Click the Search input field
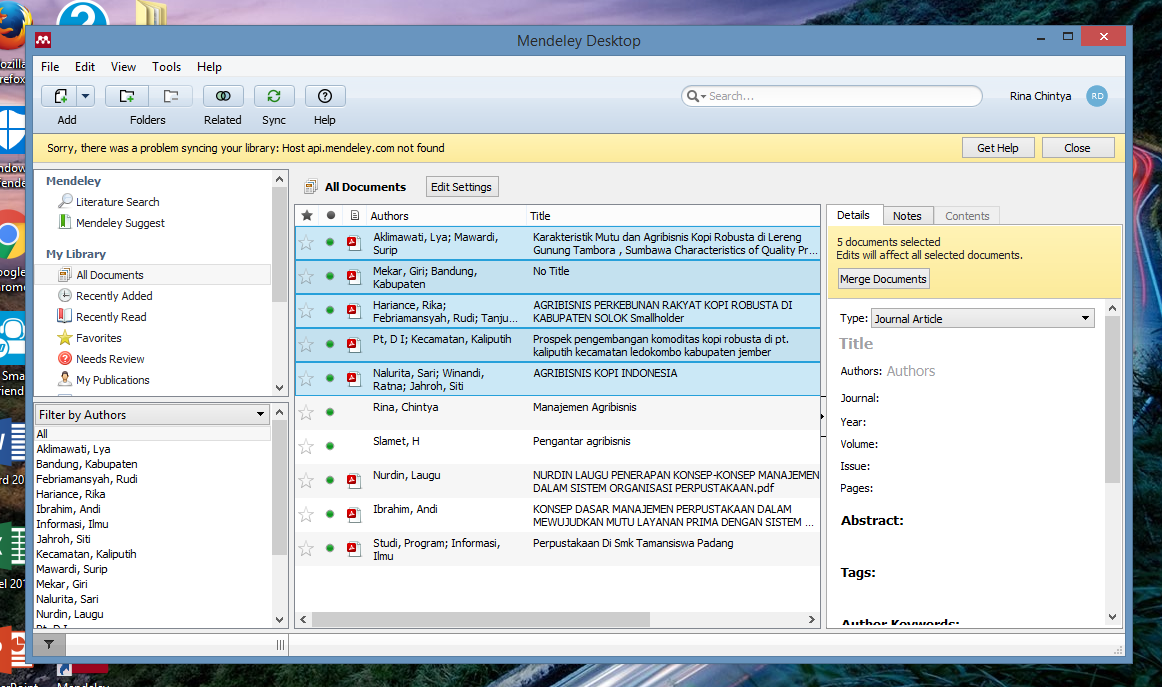 point(831,96)
